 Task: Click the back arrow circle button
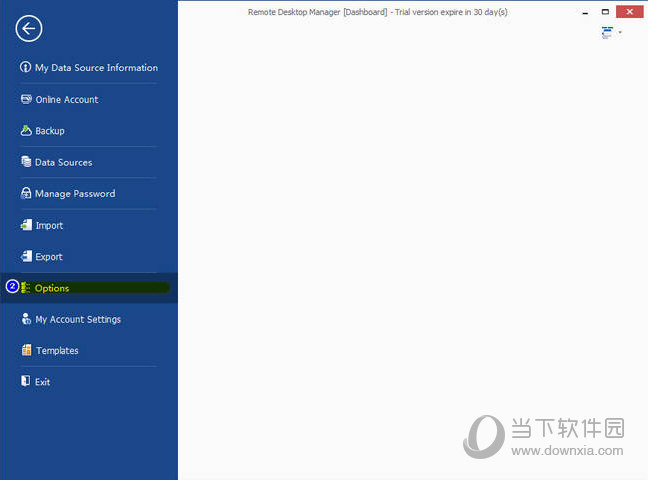29,29
